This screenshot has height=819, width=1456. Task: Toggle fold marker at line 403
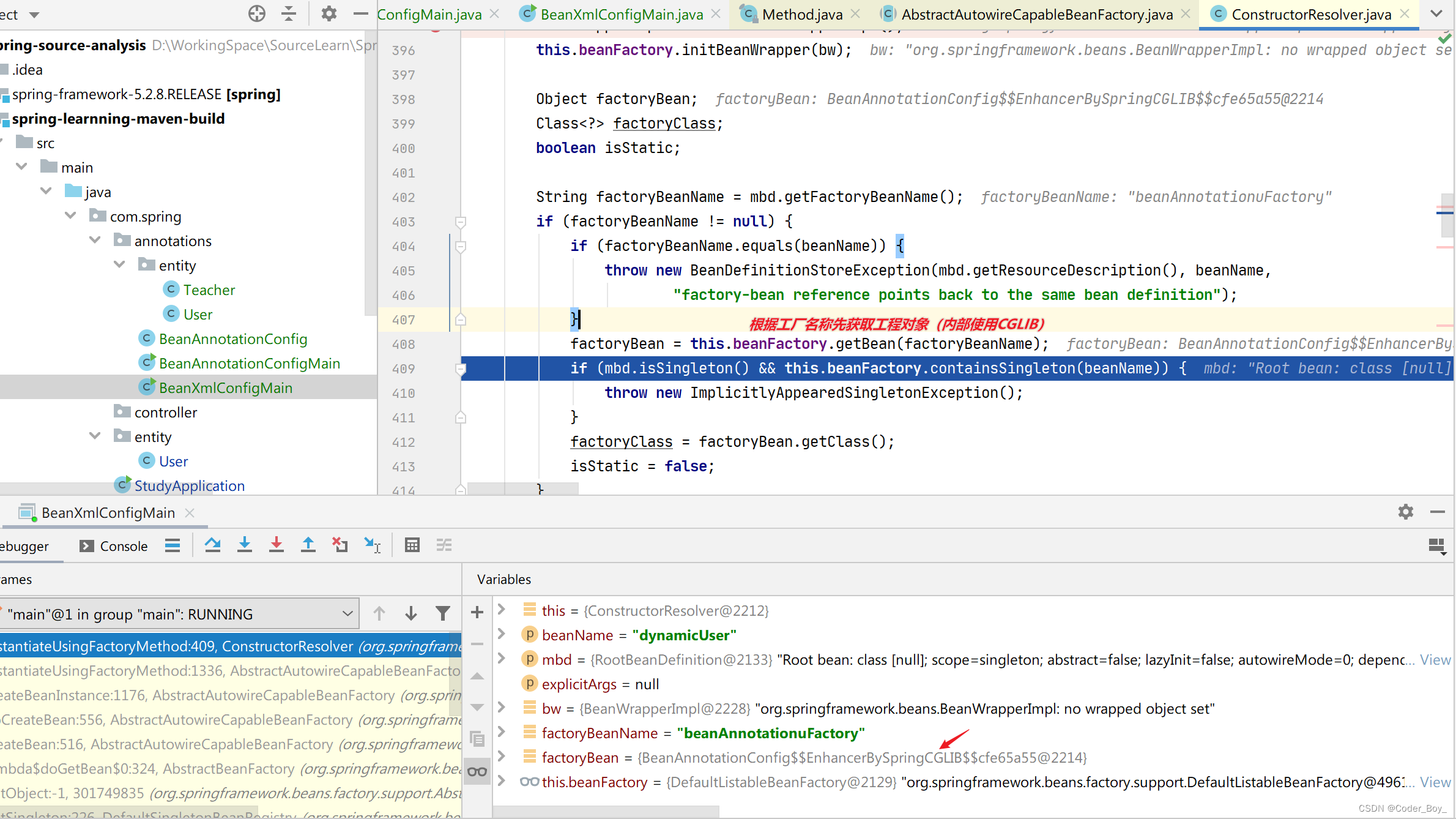461,222
